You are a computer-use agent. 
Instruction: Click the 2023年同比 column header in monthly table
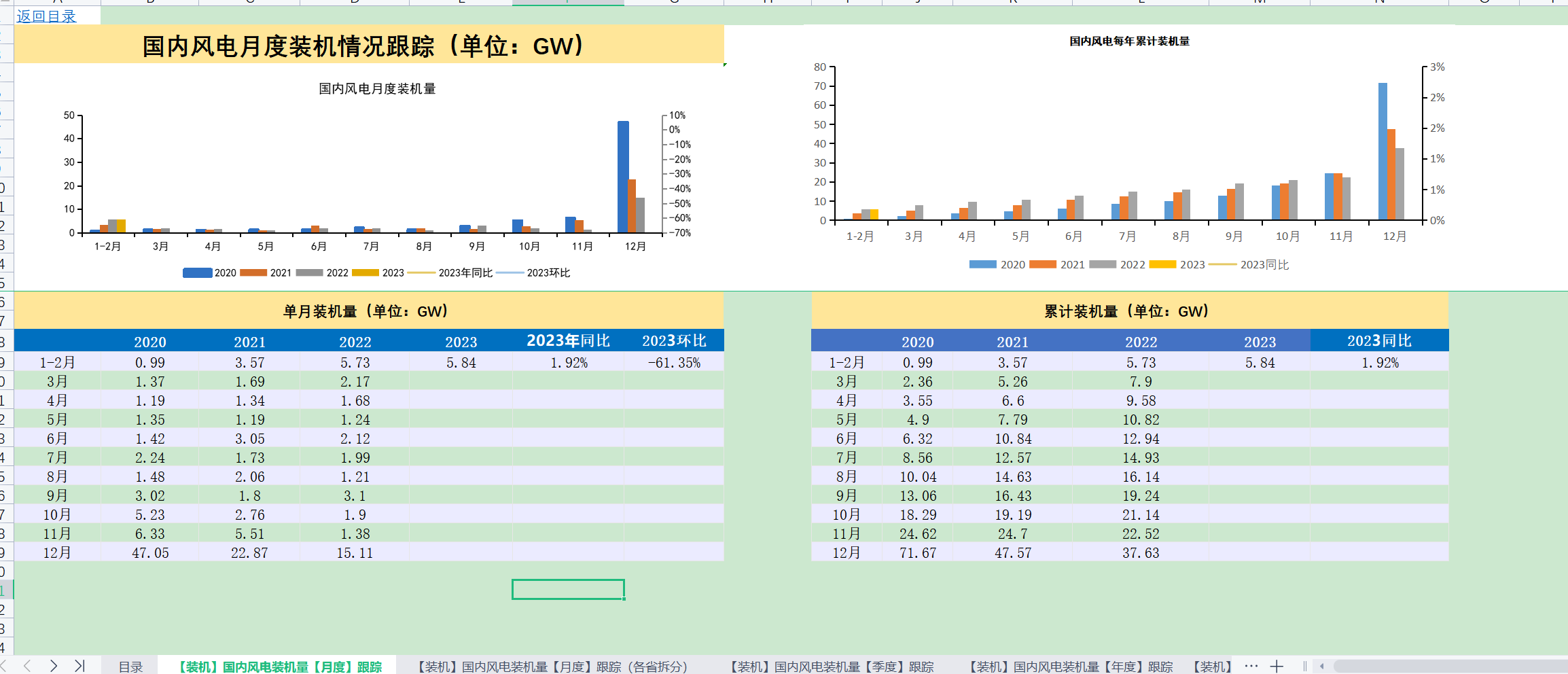pyautogui.click(x=568, y=340)
